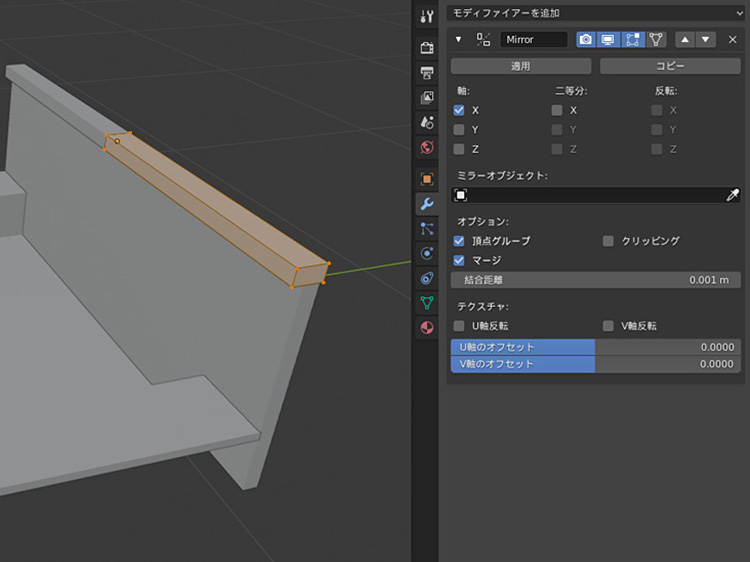Click the 適用 (Apply) button
750x562 pixels.
[x=520, y=66]
